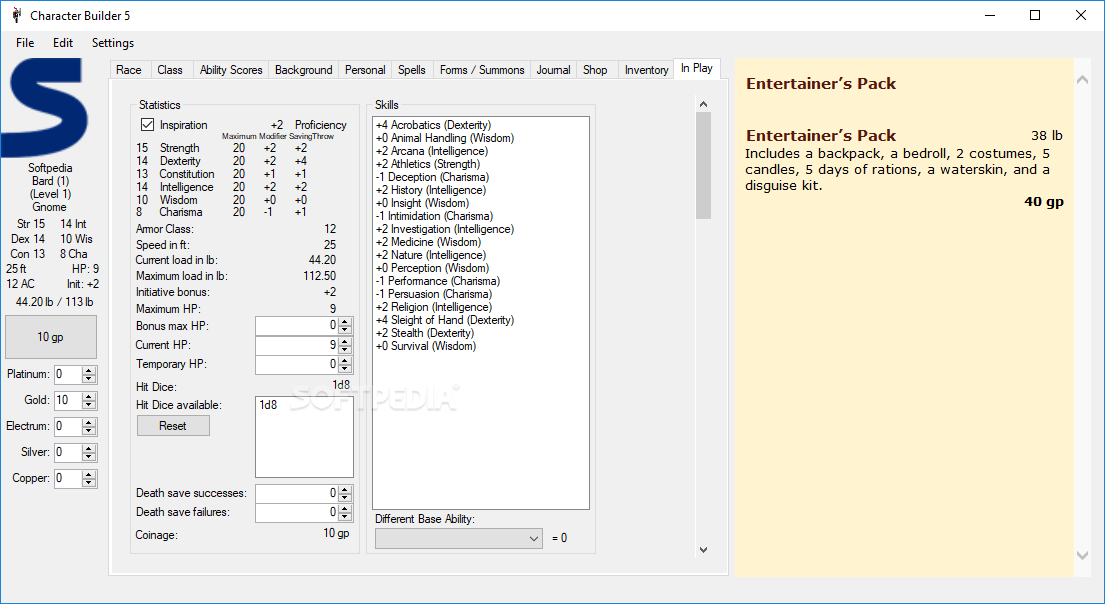Select the Stealth (Dexterity) skill
This screenshot has height=604, width=1105.
tap(425, 333)
